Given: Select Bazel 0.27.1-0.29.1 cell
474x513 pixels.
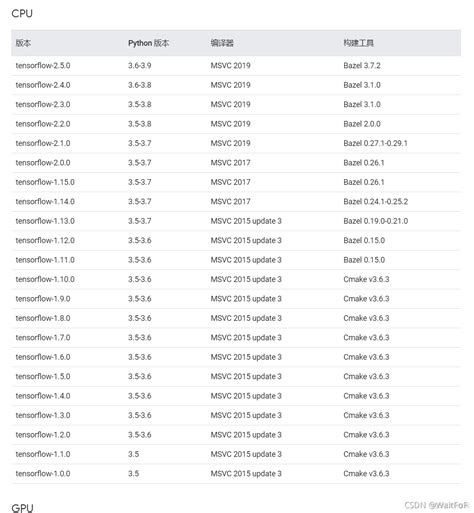Looking at the screenshot, I should [x=375, y=143].
